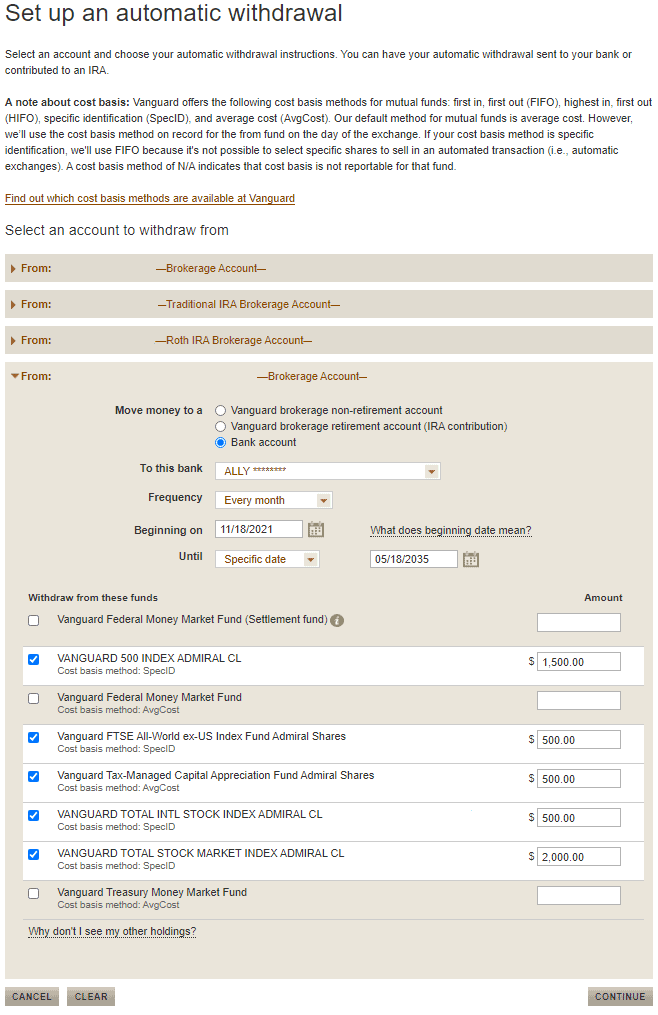Uncheck VANGUARD 500 INDEX ADMIRAL CL checkbox

point(34,660)
